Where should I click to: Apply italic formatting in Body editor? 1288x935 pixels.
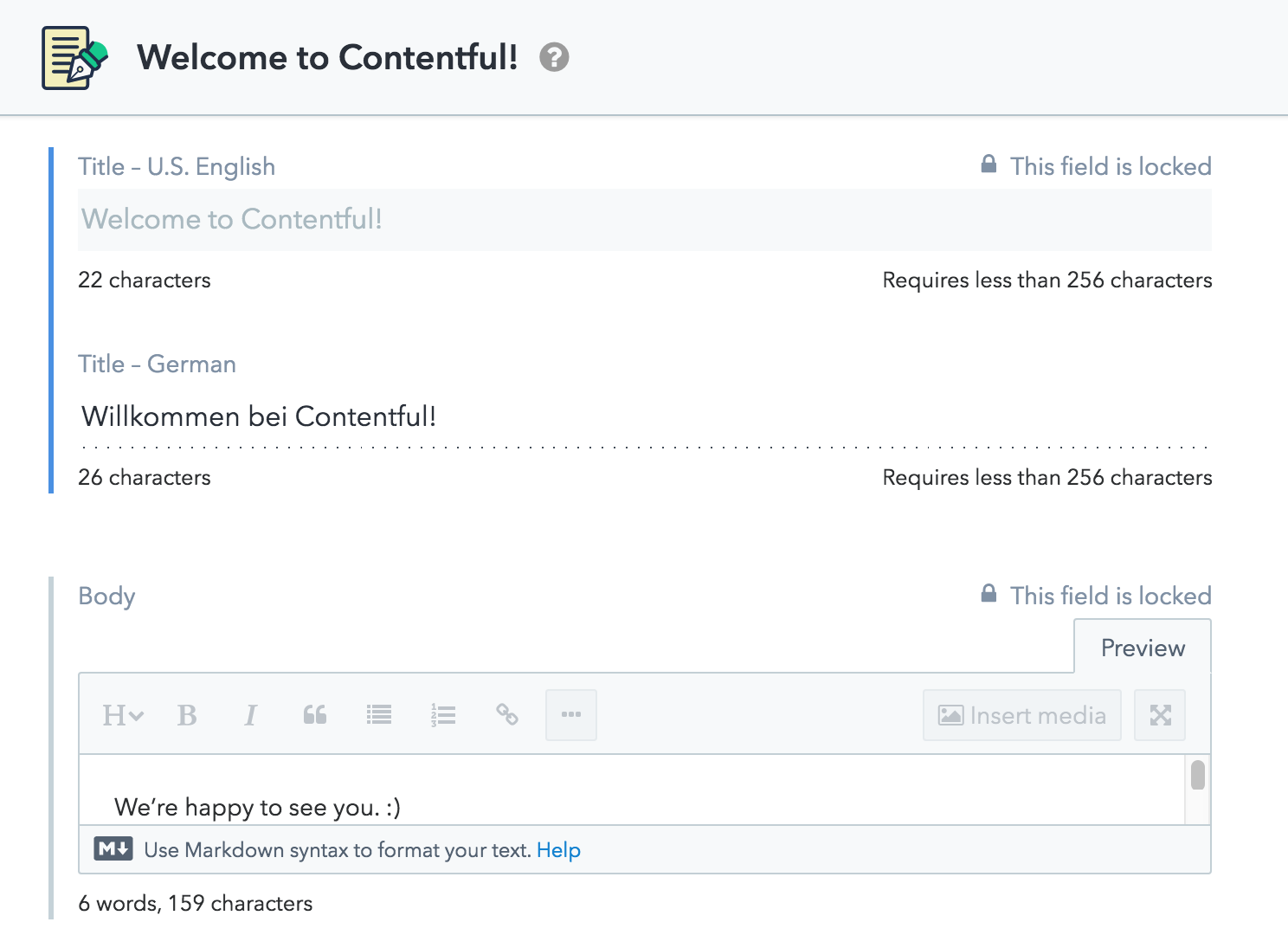[x=250, y=715]
